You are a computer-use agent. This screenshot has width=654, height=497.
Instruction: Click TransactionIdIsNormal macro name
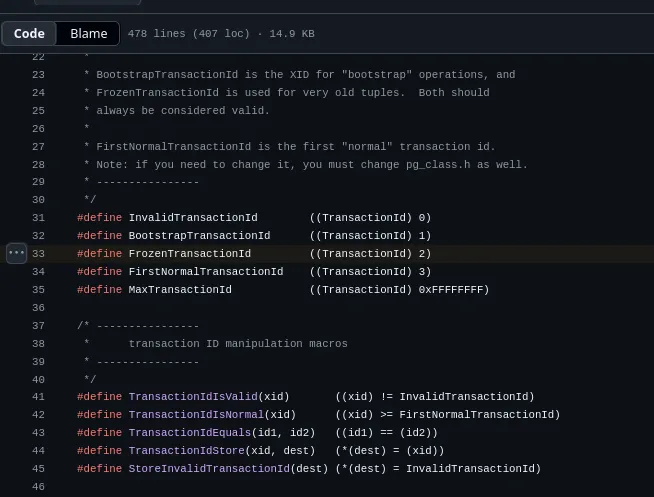point(196,414)
